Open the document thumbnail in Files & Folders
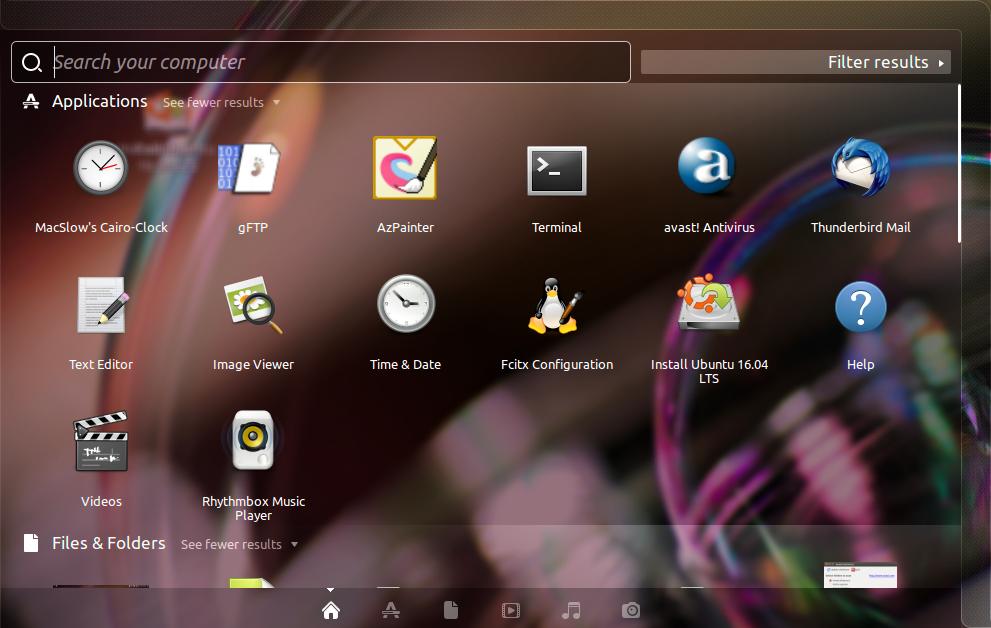The image size is (991, 628). (860, 575)
